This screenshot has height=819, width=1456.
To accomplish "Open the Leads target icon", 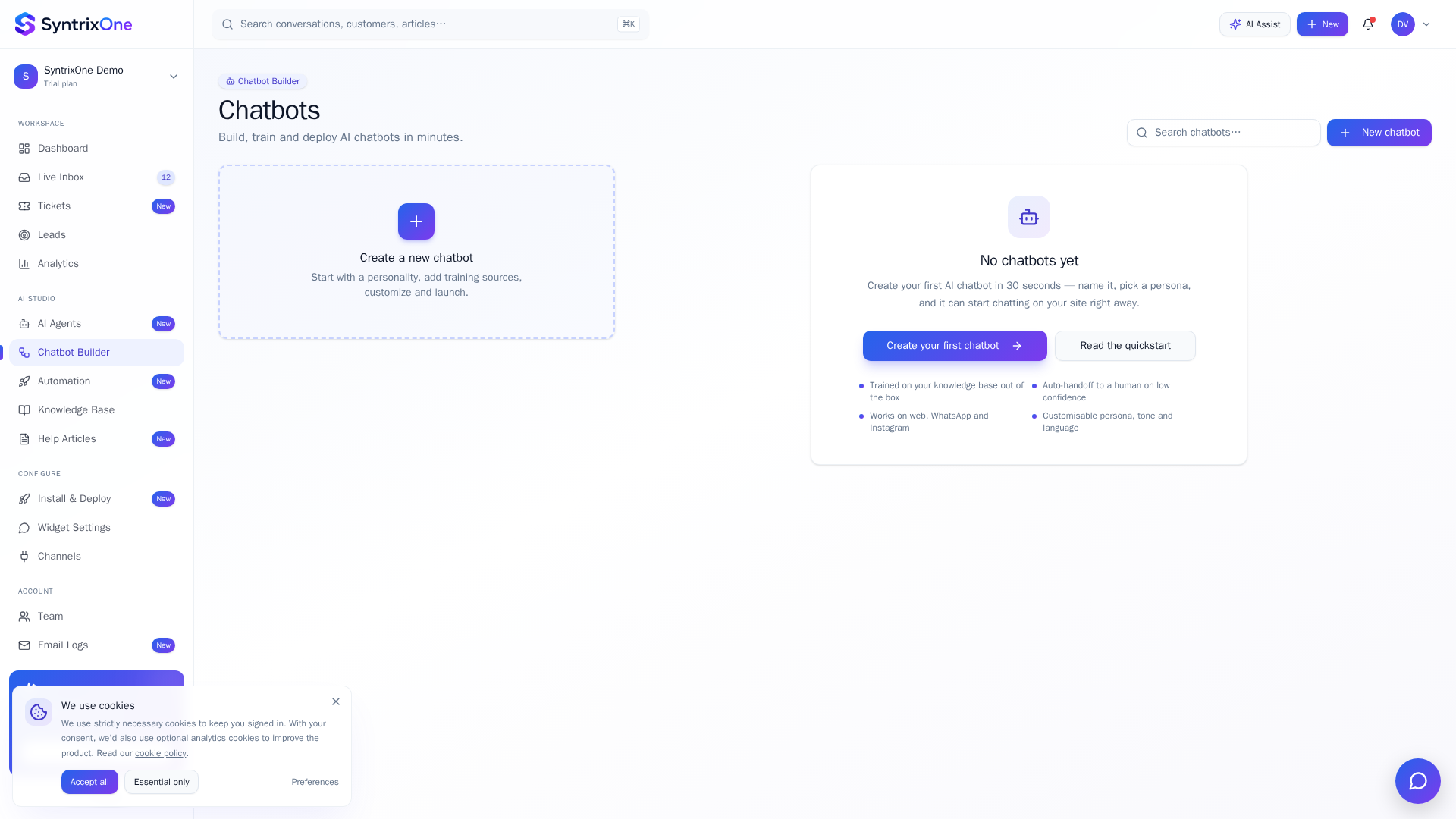I will click(x=24, y=235).
